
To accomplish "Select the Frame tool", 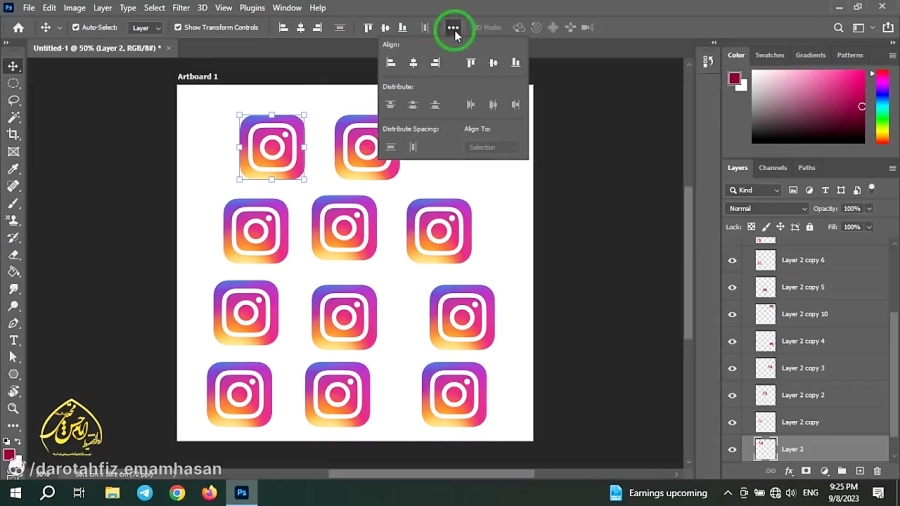I will point(13,152).
